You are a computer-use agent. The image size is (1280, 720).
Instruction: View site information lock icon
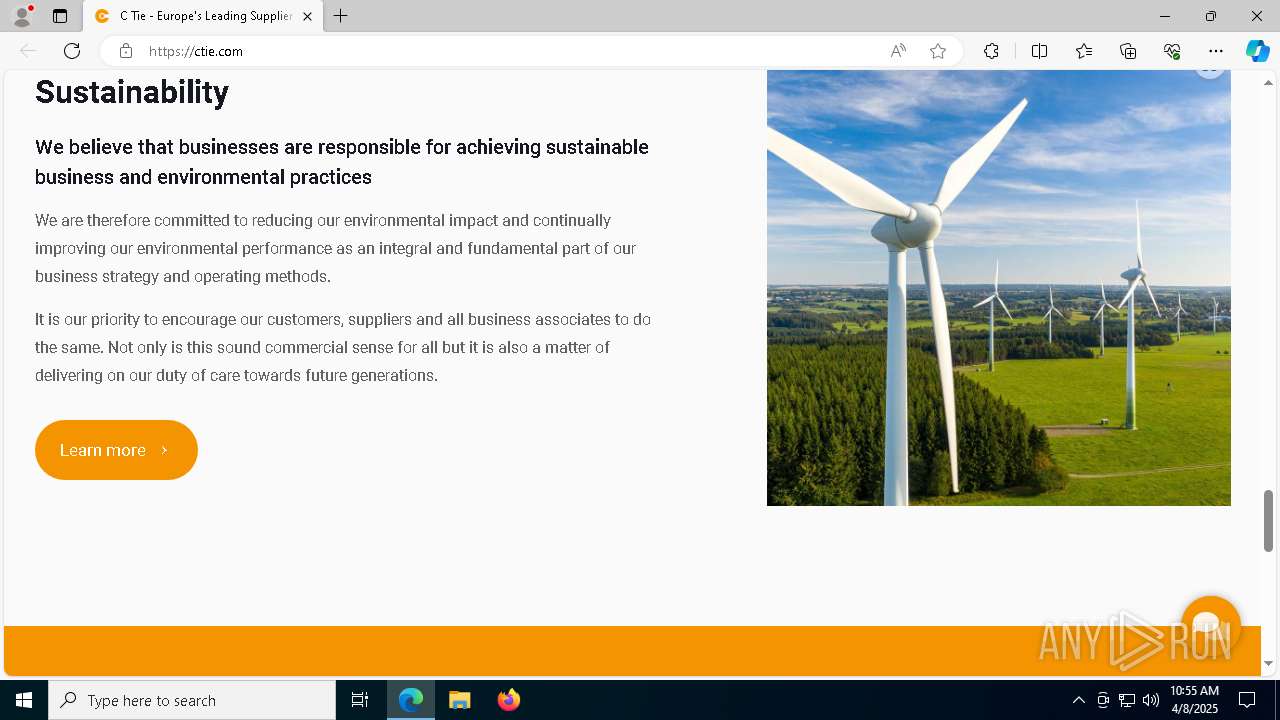[x=126, y=51]
